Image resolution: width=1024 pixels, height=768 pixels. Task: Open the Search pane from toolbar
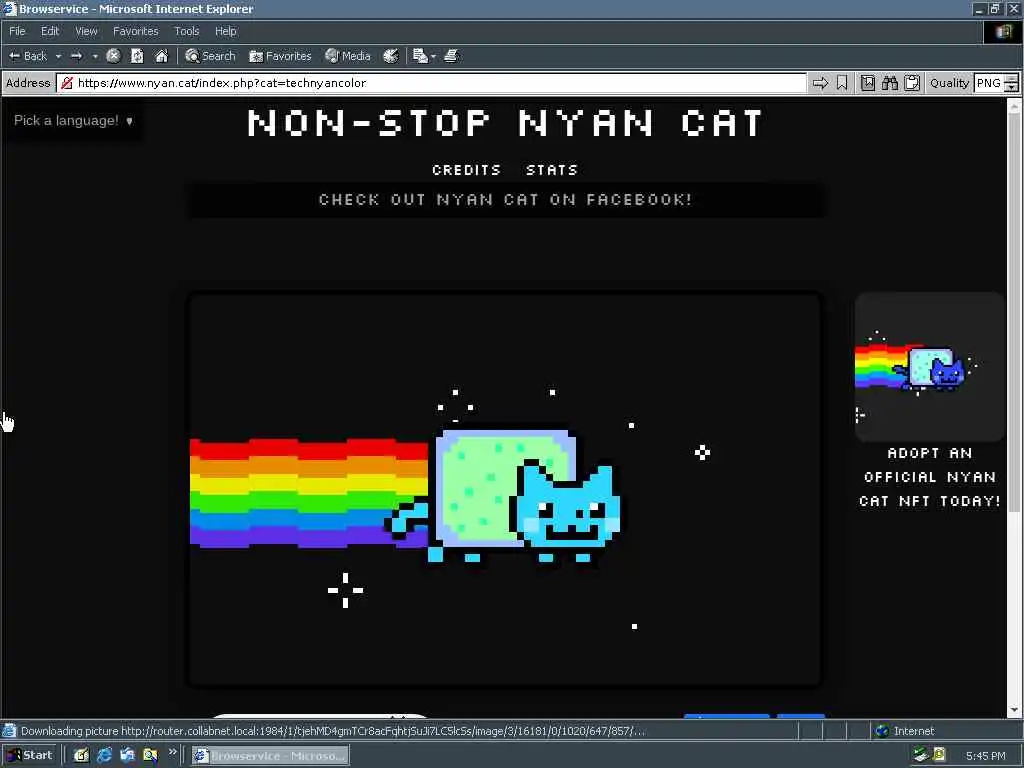click(x=210, y=56)
